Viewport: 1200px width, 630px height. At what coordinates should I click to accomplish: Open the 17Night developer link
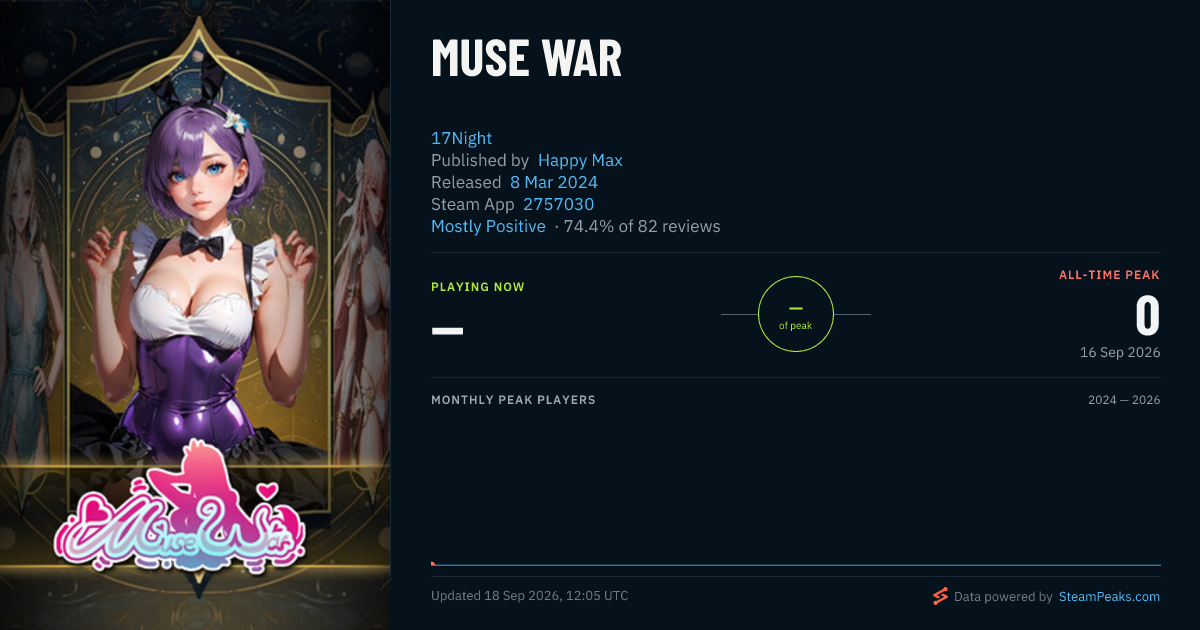[x=461, y=138]
